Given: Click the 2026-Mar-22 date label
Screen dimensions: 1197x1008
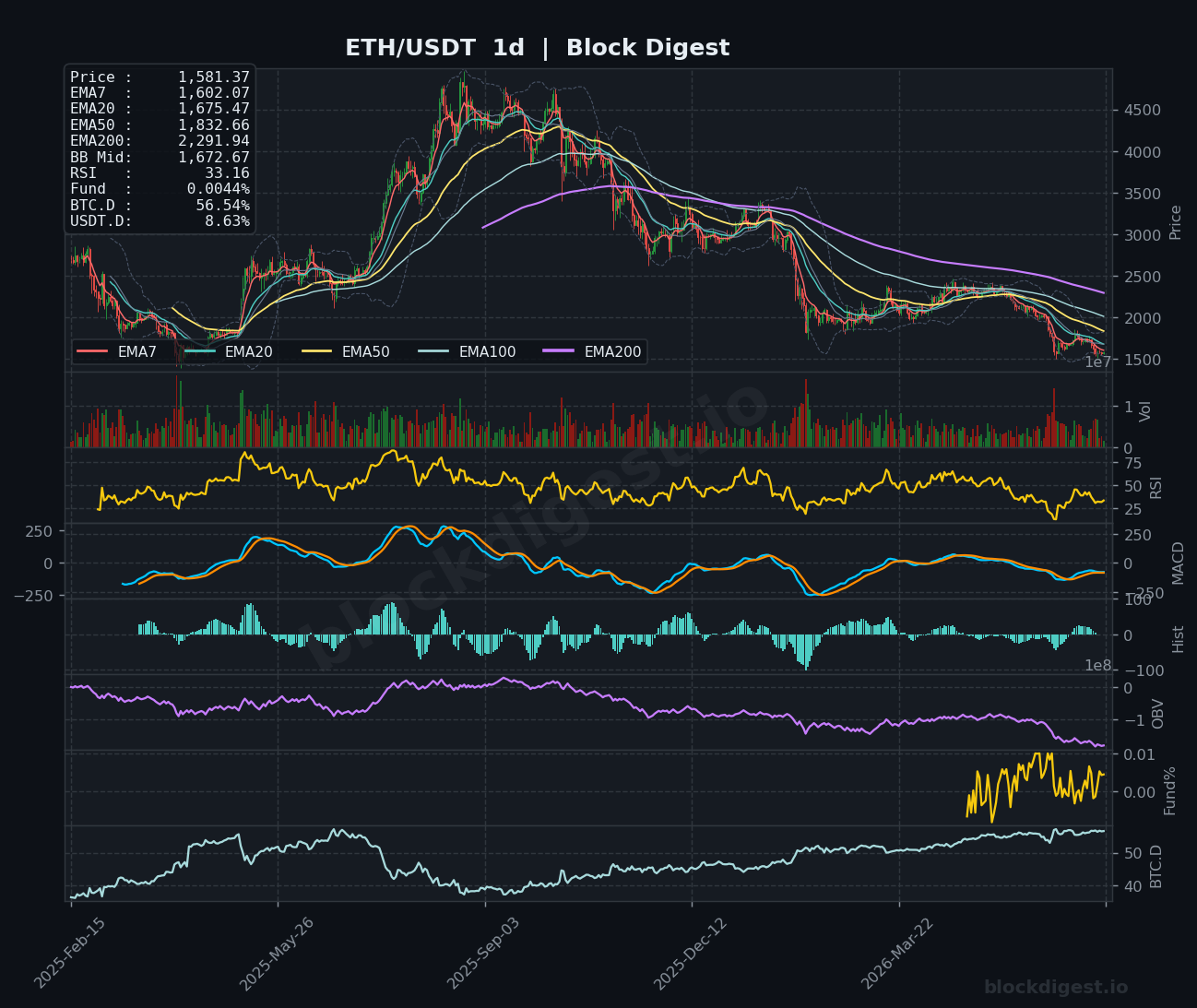Looking at the screenshot, I should (x=897, y=954).
